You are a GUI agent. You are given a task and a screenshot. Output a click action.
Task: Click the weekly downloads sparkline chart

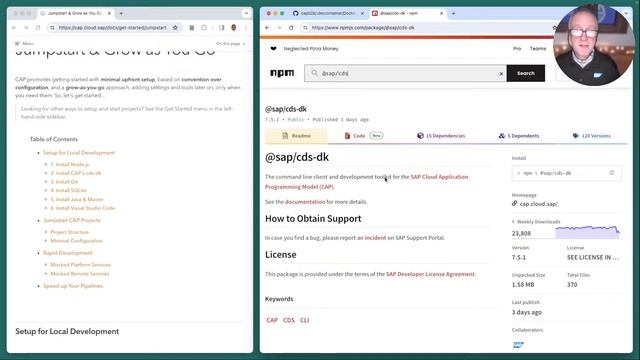[587, 232]
